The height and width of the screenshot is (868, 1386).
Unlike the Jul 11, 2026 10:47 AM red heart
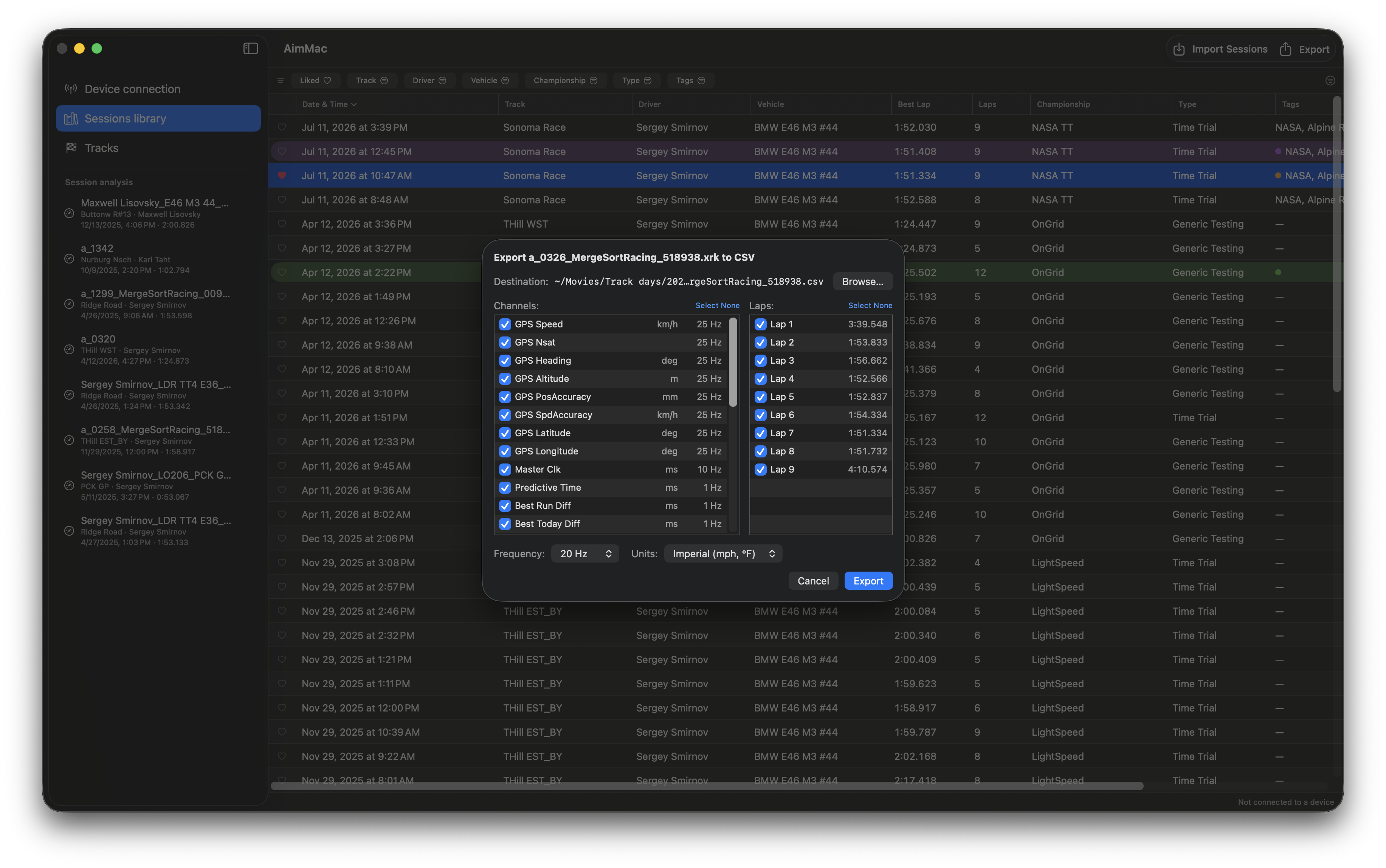(x=281, y=176)
